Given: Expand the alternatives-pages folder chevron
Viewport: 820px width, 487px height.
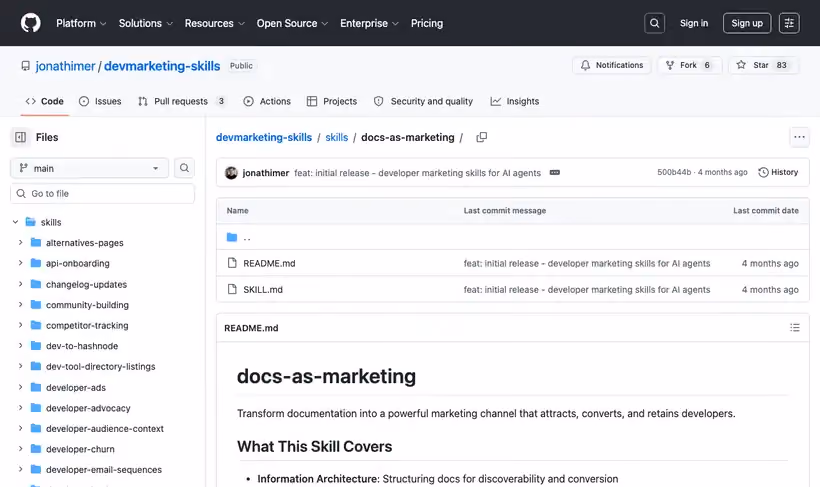Looking at the screenshot, I should pos(20,243).
